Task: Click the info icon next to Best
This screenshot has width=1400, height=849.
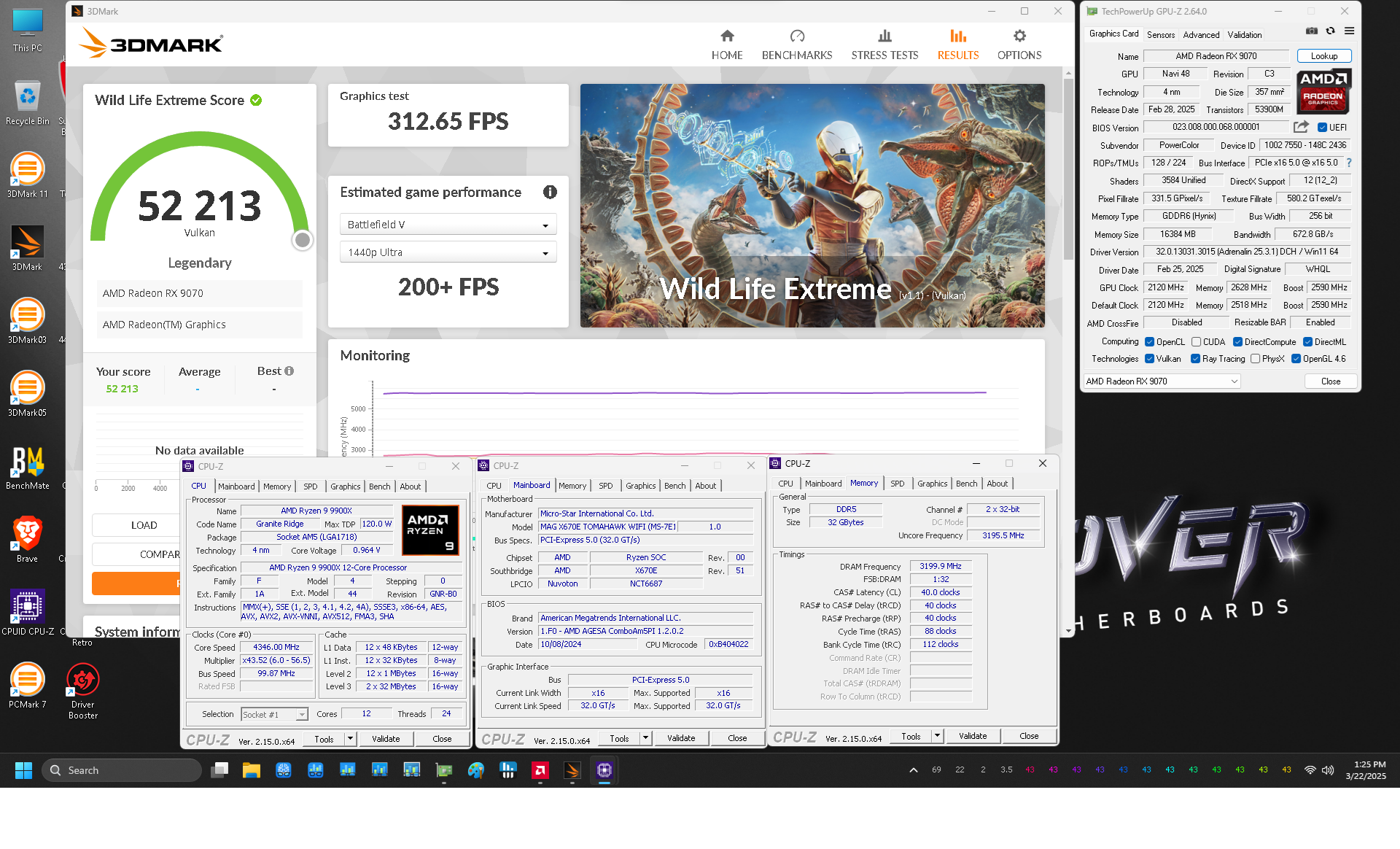Action: 289,371
